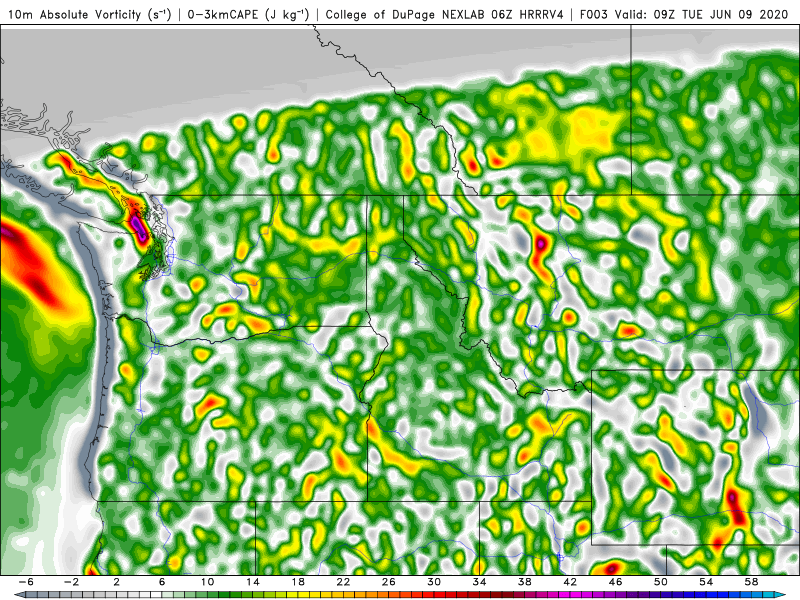This screenshot has height=600, width=800.
Task: Click the '10m Absolute Vorticity' title text
Action: tap(74, 14)
